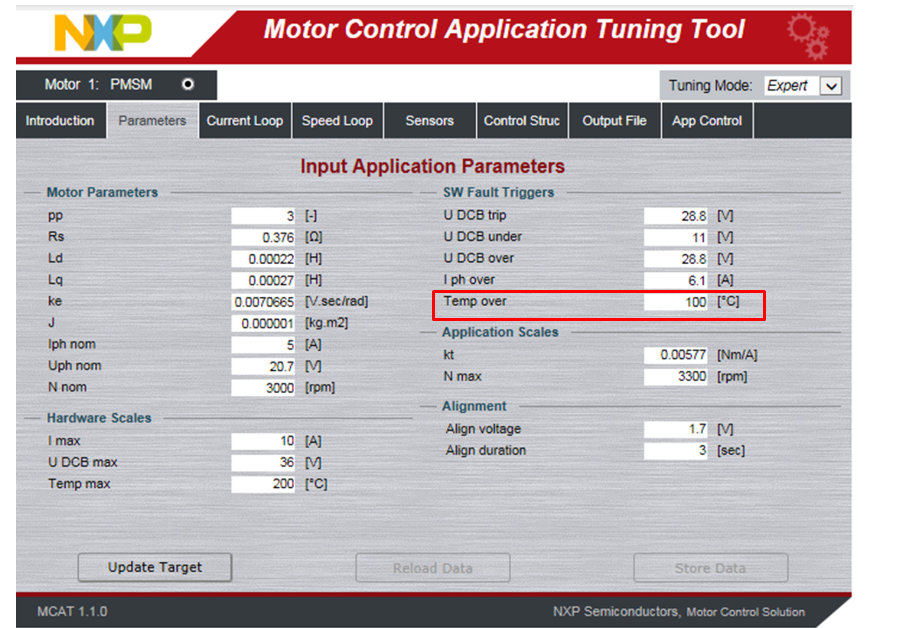Click the Reload Data button
Viewport: 898px width, 628px height.
[432, 567]
